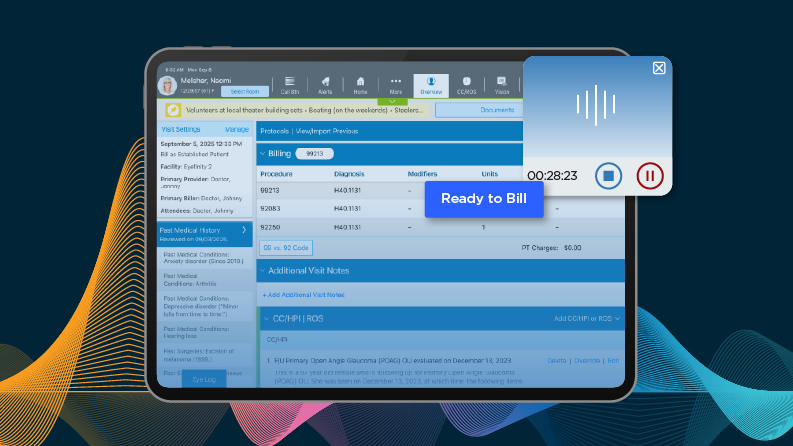The image size is (793, 446).
Task: Select Anxiety disorder past condition
Action: pyautogui.click(x=203, y=258)
